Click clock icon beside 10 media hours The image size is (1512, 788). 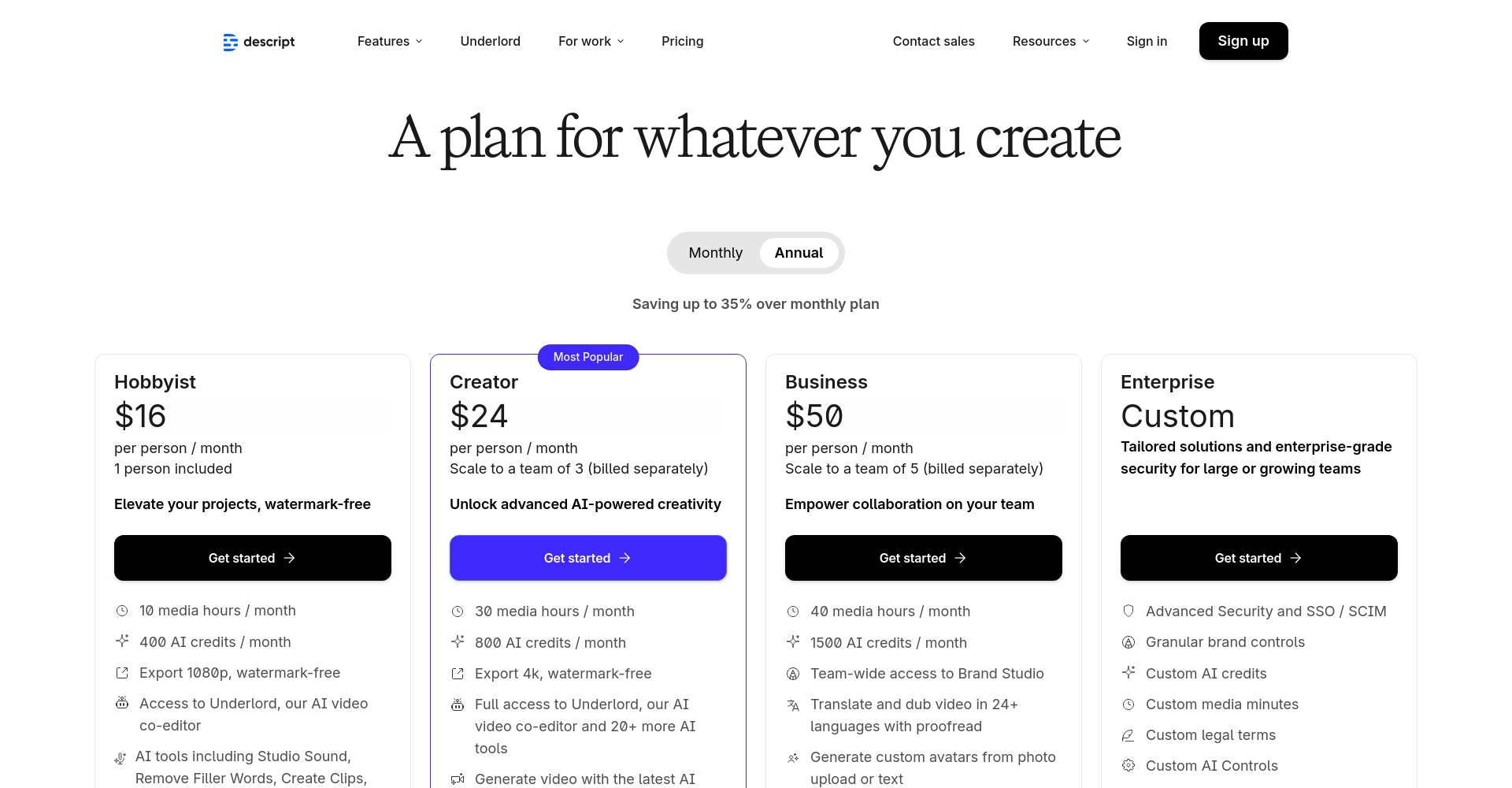tap(122, 611)
